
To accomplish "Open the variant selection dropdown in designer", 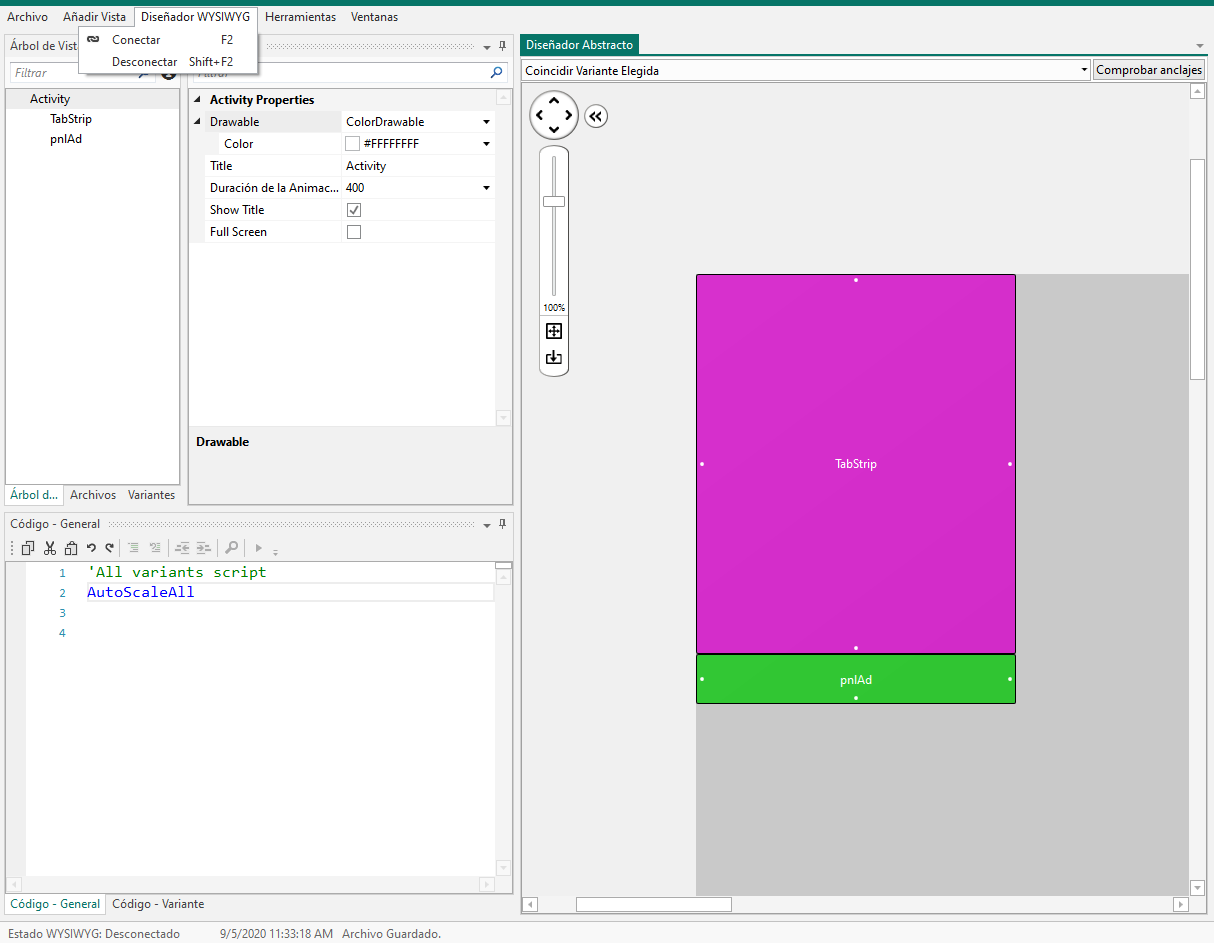I will pos(1084,70).
